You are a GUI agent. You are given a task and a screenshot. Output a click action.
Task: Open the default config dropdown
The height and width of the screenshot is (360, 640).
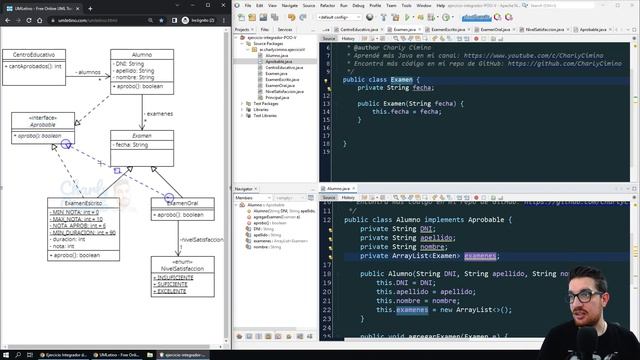(x=339, y=17)
